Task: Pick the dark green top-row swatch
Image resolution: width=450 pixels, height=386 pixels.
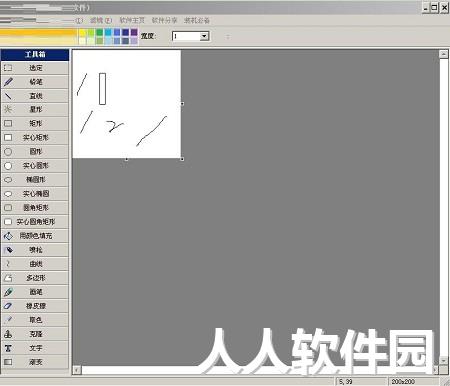Action: click(99, 32)
